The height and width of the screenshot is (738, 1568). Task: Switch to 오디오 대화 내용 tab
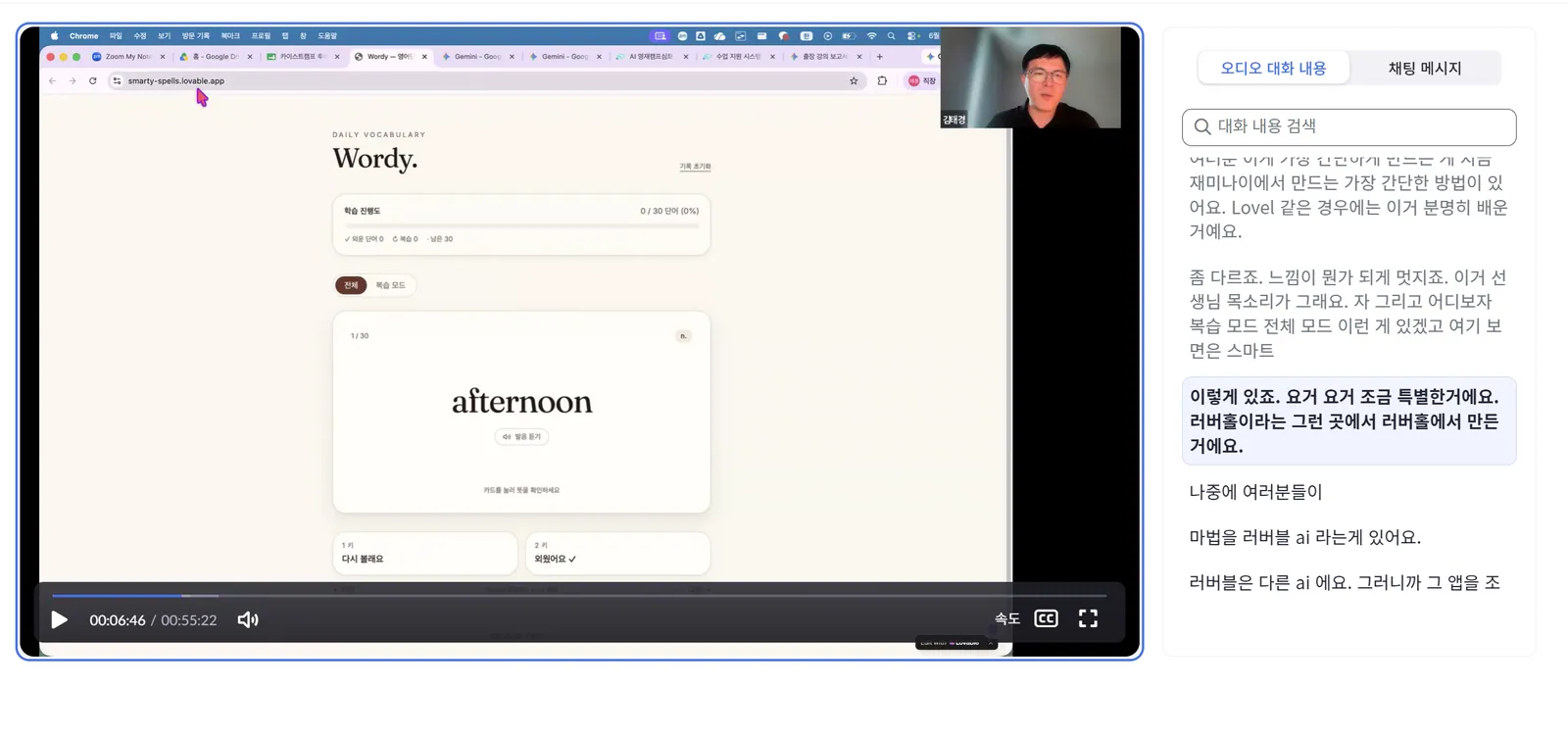click(1273, 68)
